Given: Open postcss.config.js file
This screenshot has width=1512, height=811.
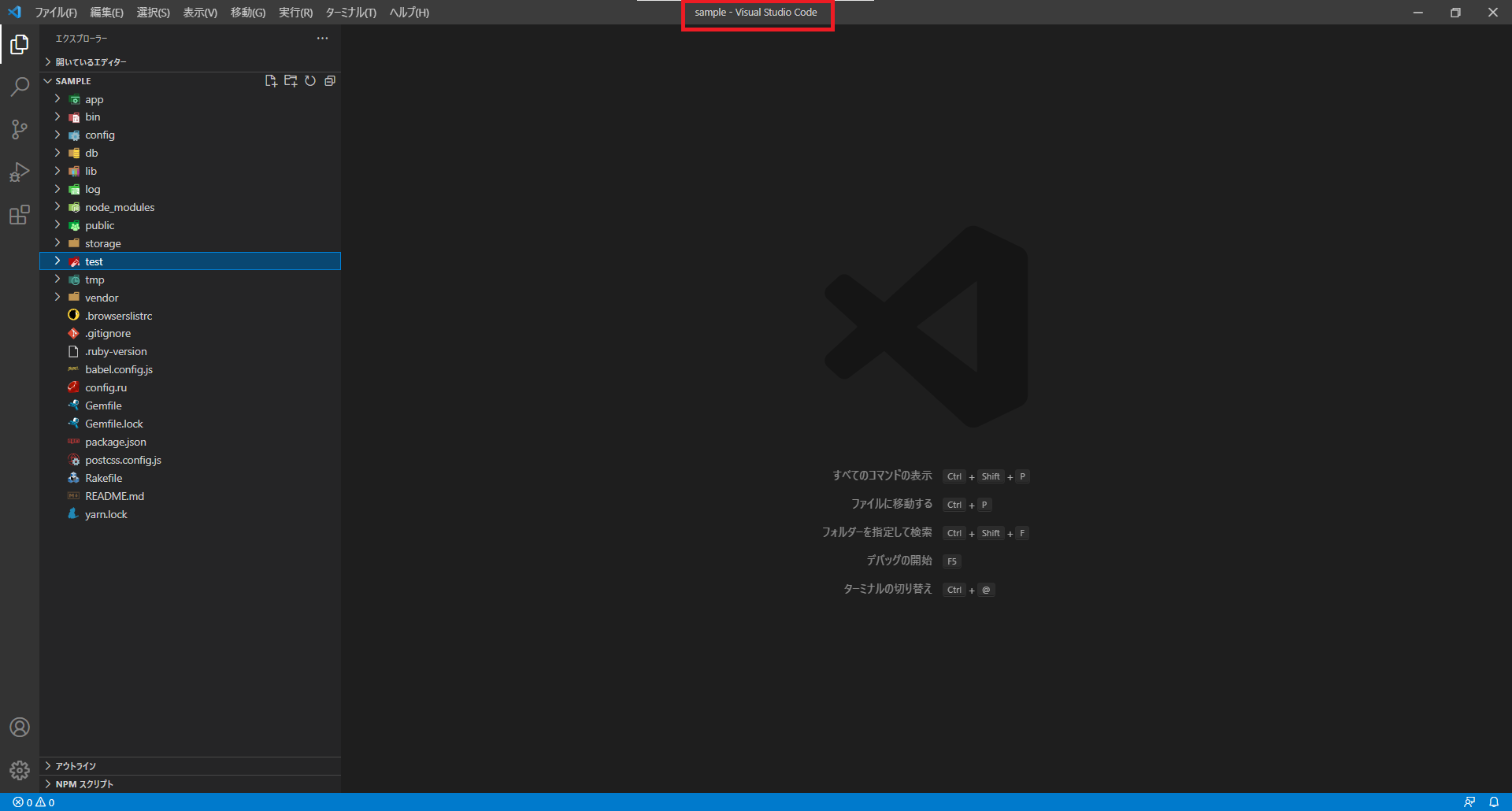Looking at the screenshot, I should click(x=190, y=460).
